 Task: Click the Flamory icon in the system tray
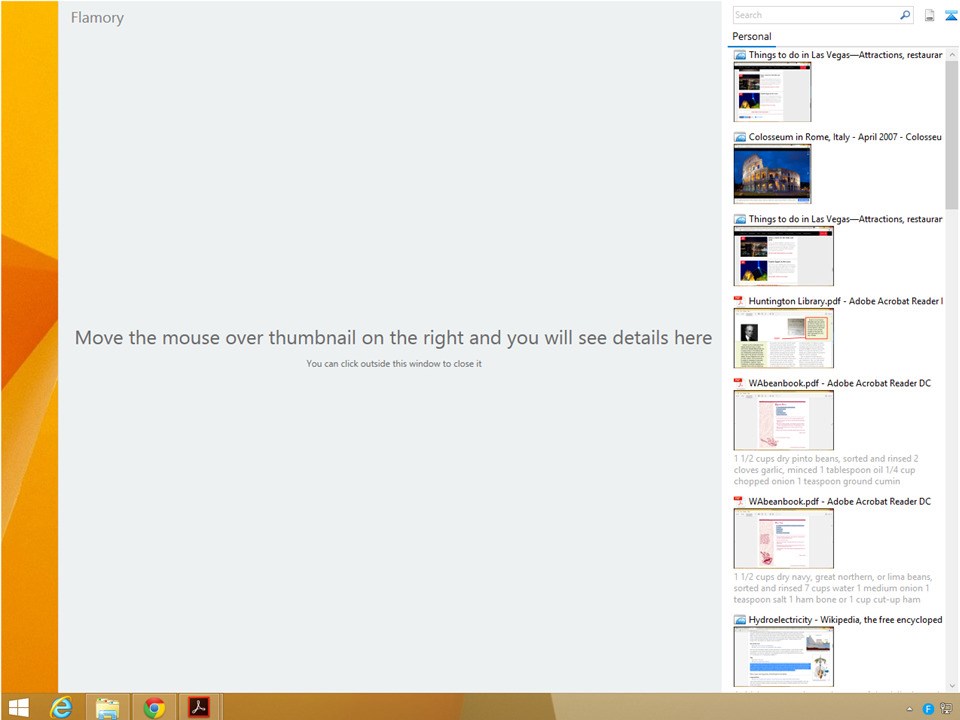[928, 708]
